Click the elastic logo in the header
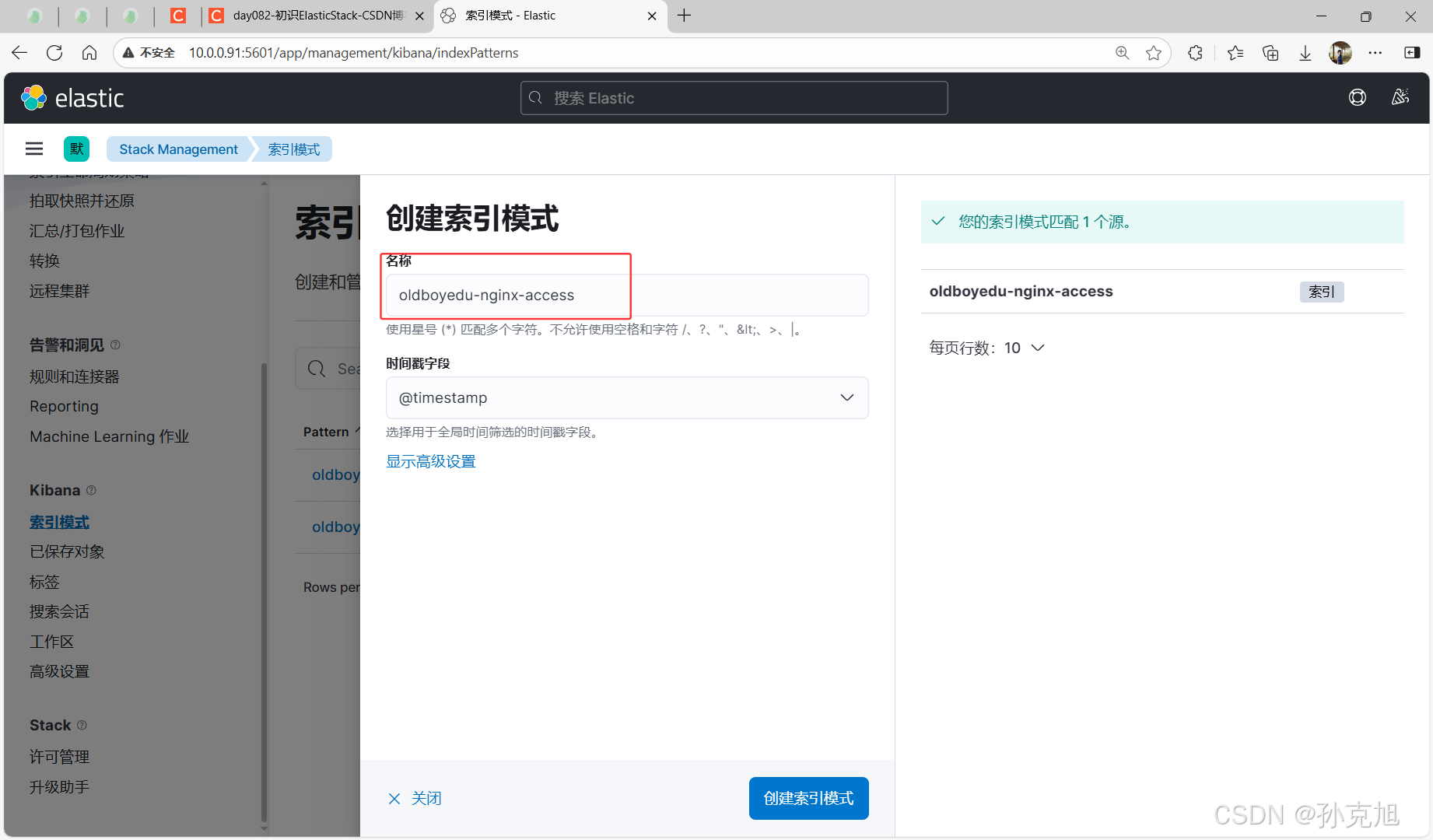Image resolution: width=1433 pixels, height=840 pixels. pos(72,98)
